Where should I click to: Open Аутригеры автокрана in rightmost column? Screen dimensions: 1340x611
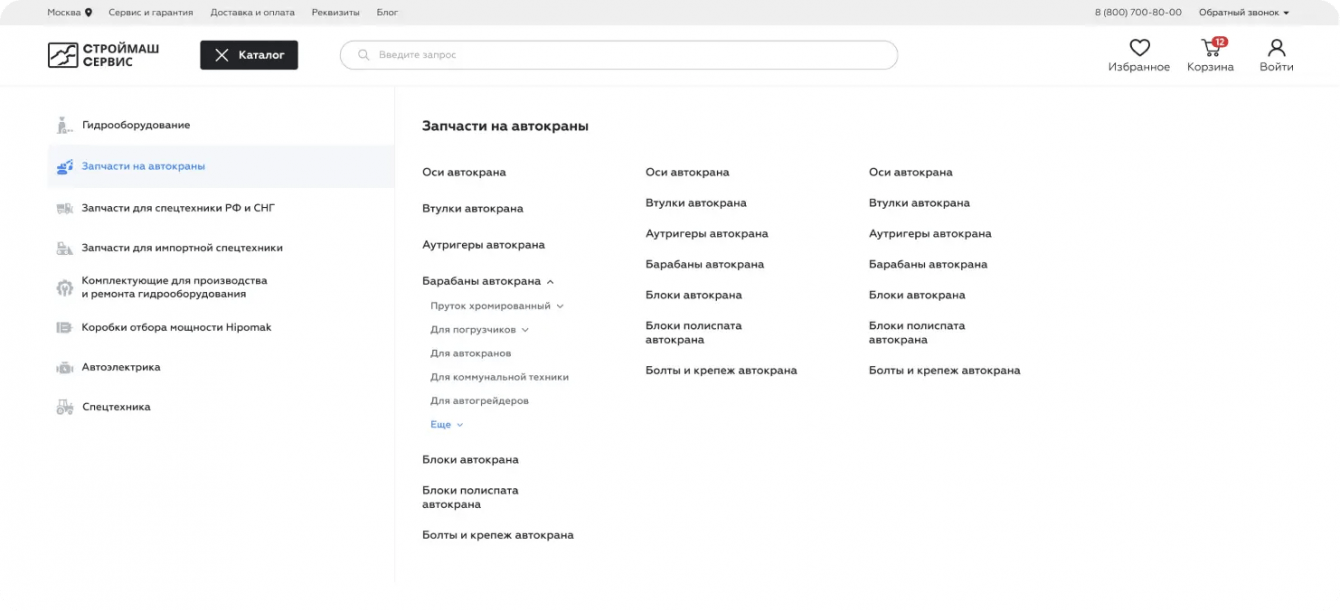pos(930,234)
